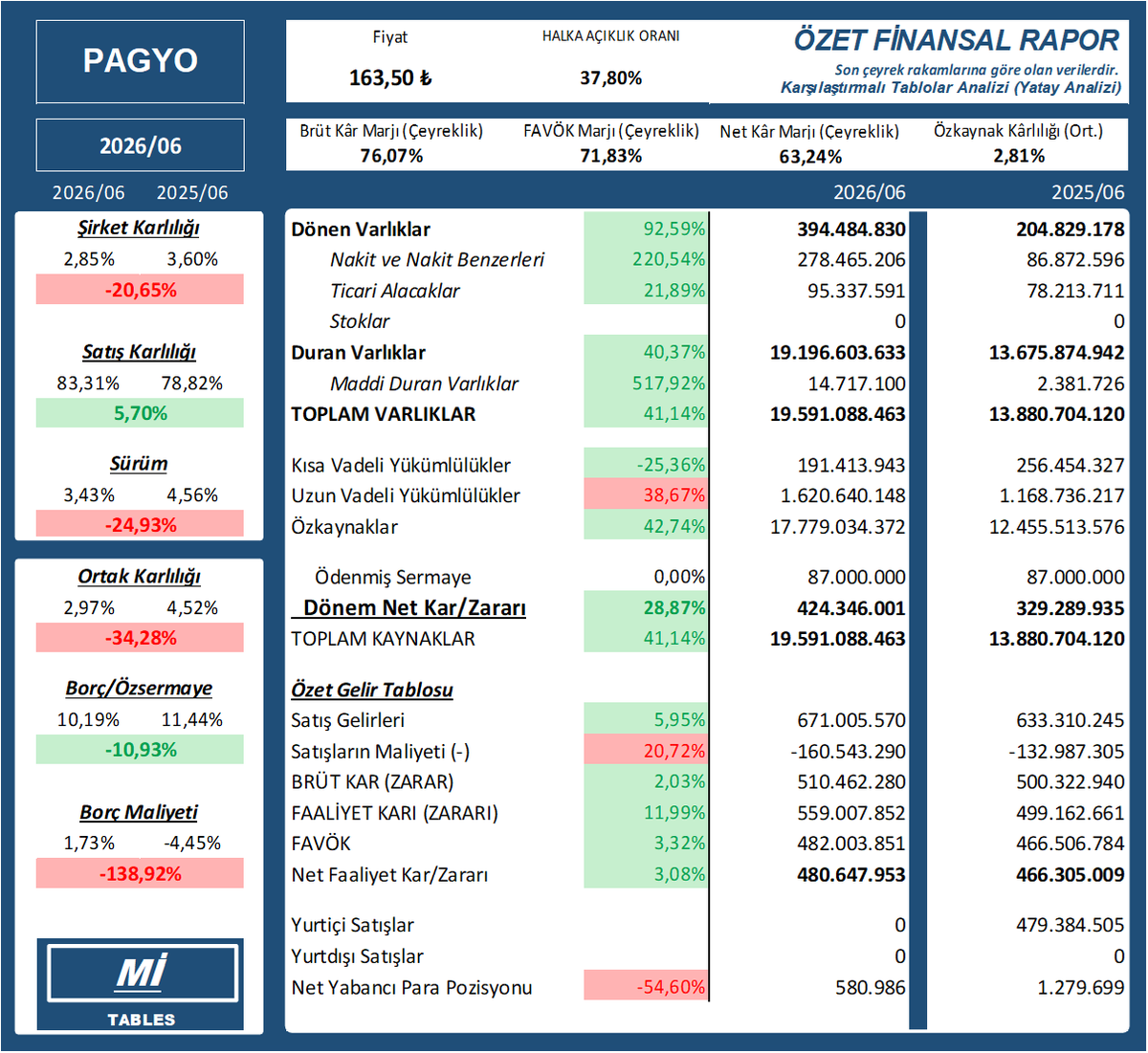
Task: Select the 28,87% change cell
Action: coord(646,607)
